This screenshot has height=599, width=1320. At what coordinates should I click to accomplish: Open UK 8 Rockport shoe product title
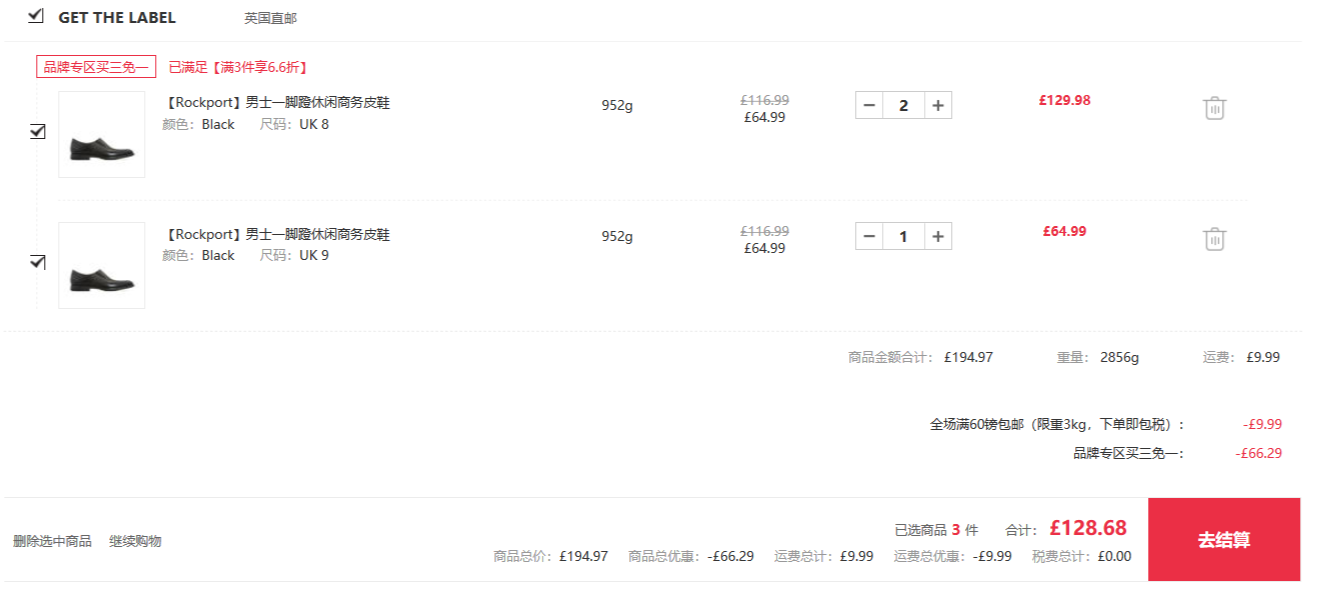click(276, 103)
